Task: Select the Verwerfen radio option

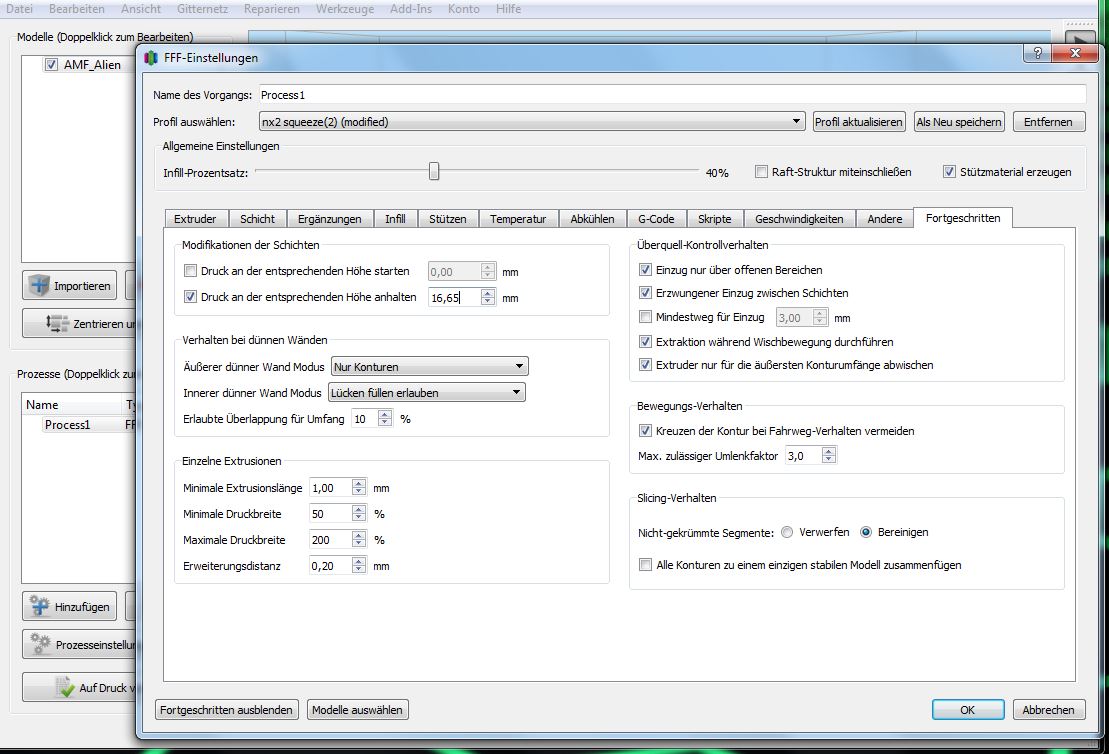Action: 787,532
